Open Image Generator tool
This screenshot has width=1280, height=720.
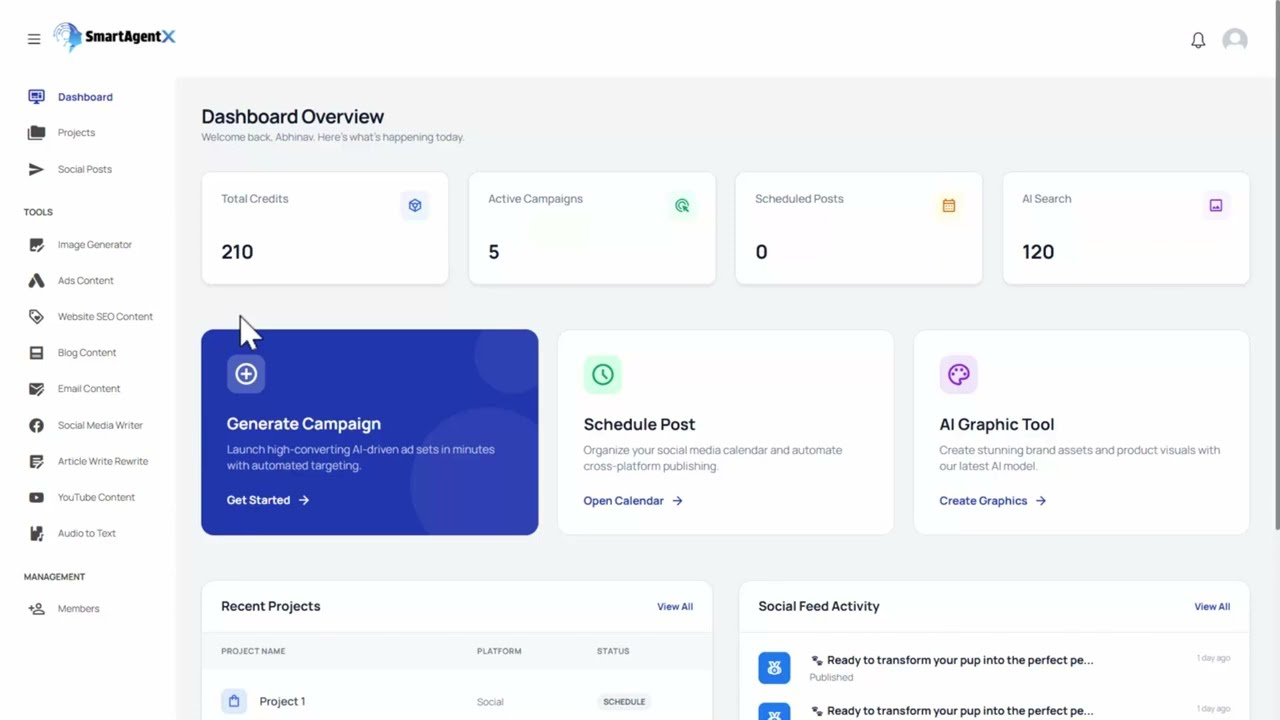[94, 244]
